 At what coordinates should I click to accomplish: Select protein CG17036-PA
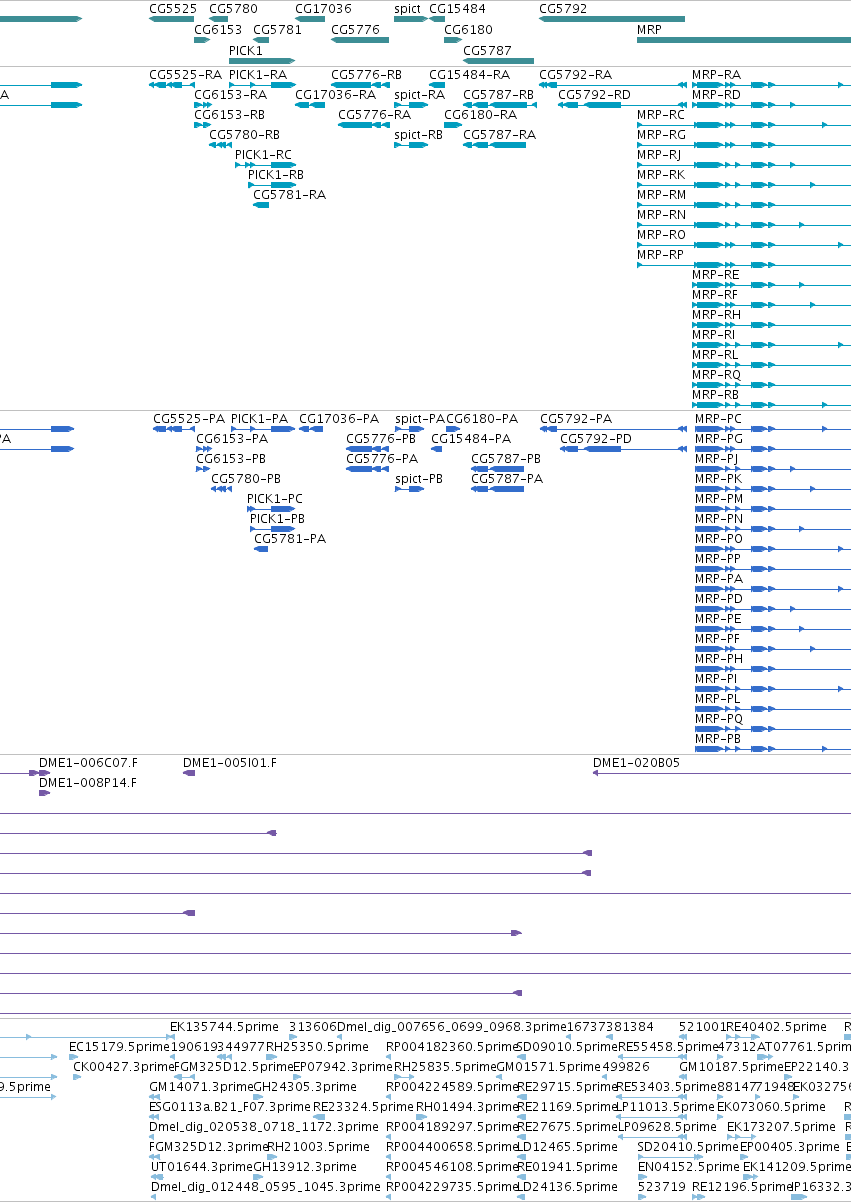339,419
